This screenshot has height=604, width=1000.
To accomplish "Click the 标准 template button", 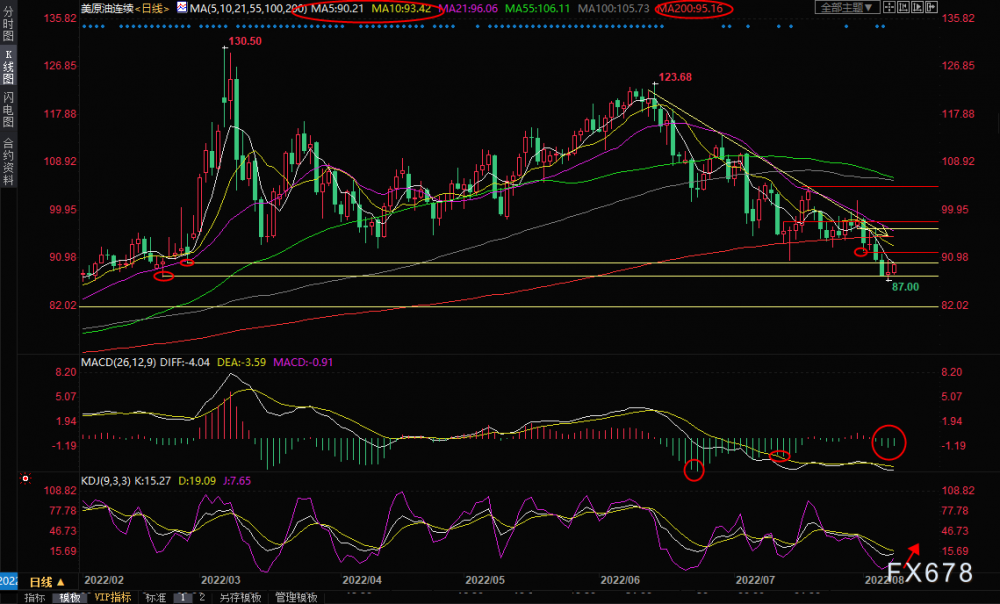I will click(155, 598).
